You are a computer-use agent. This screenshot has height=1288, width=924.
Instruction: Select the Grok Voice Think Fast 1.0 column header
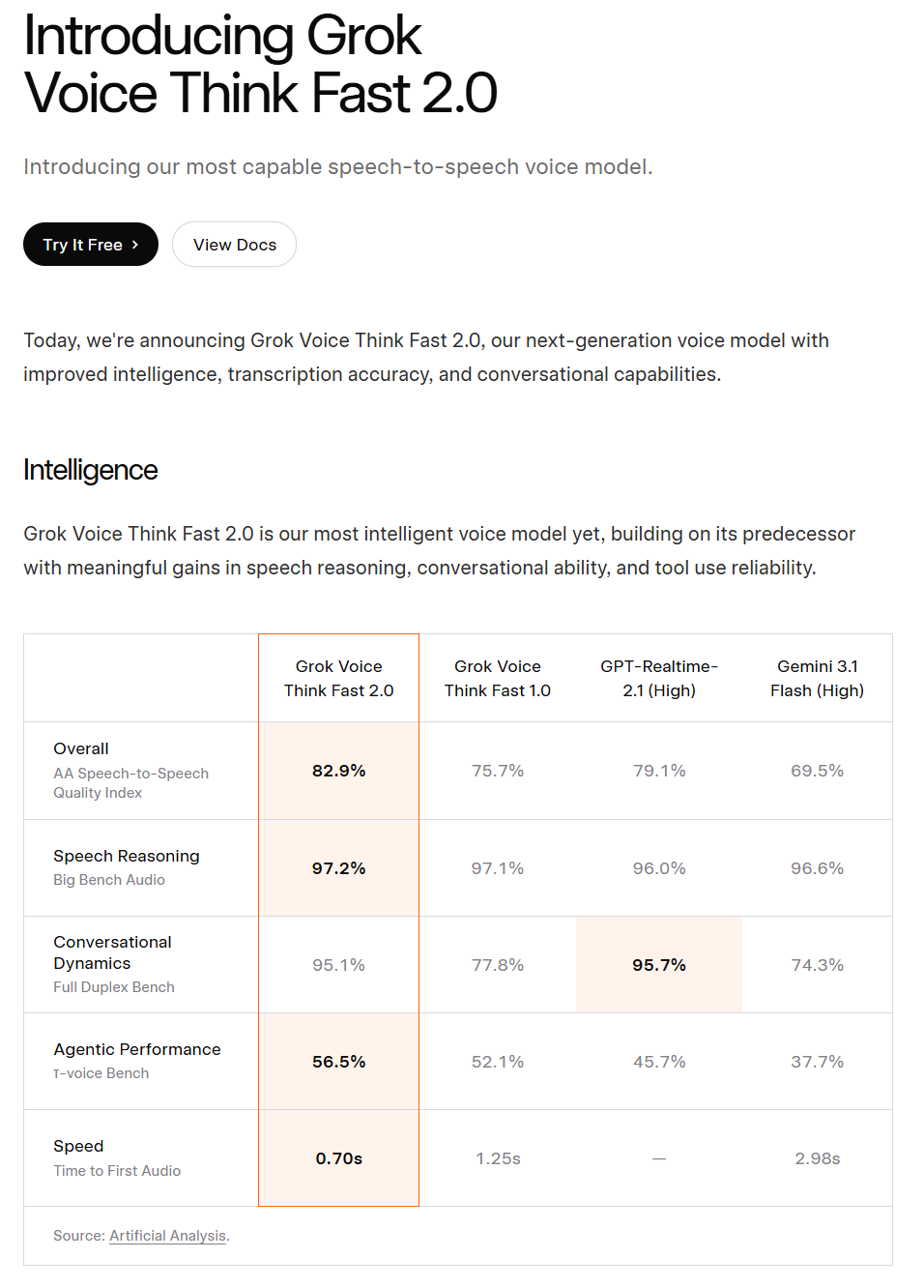click(x=498, y=678)
